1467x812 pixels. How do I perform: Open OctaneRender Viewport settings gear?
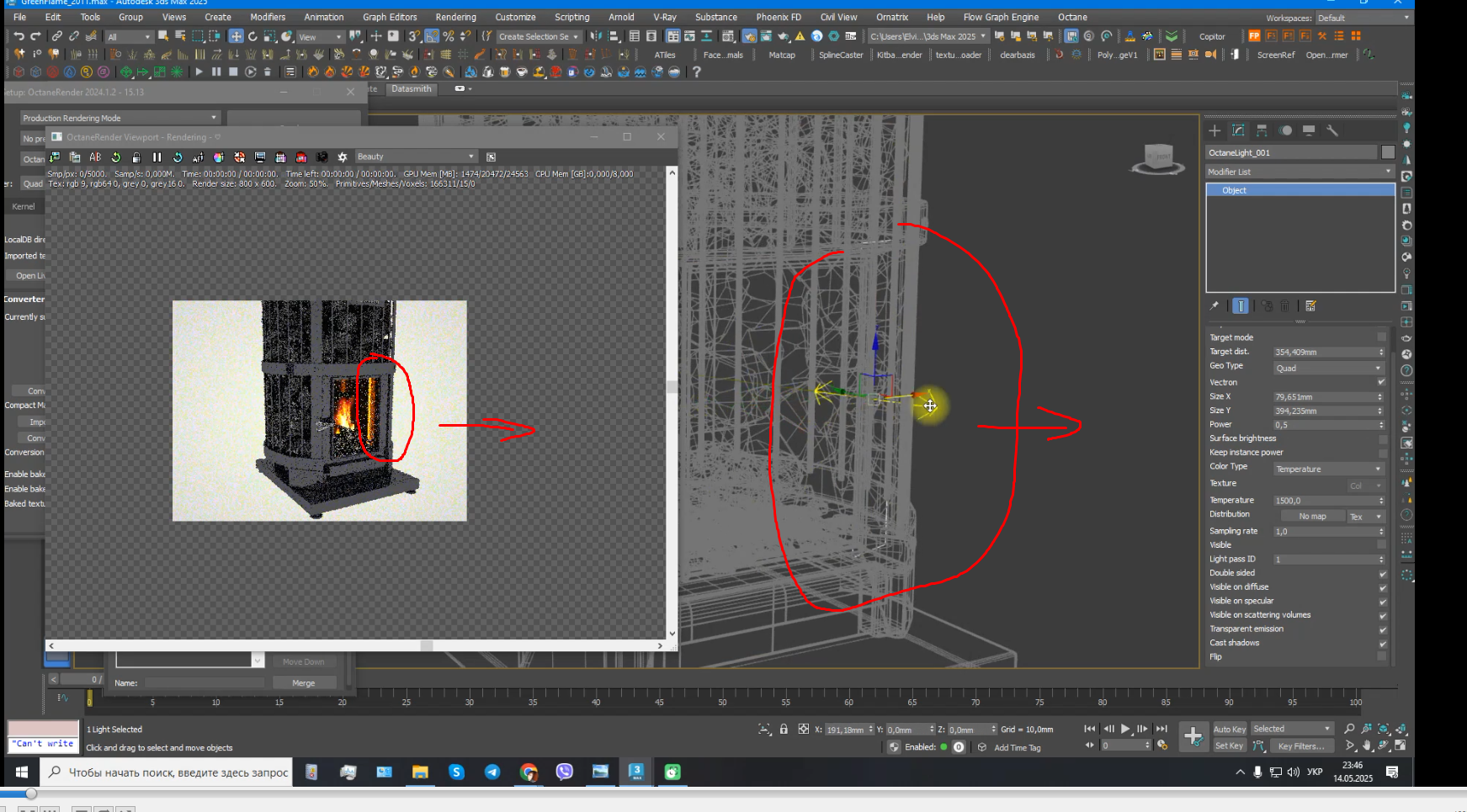(x=343, y=157)
